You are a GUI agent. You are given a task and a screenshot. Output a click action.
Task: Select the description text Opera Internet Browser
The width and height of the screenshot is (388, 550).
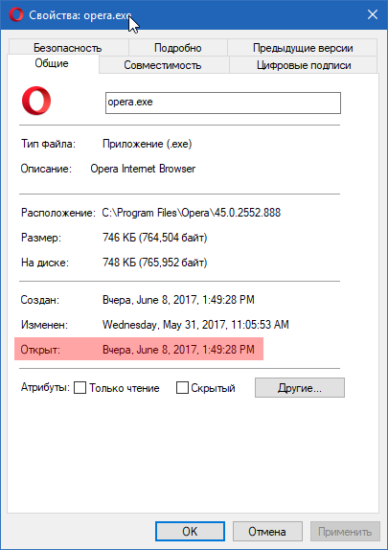point(143,169)
